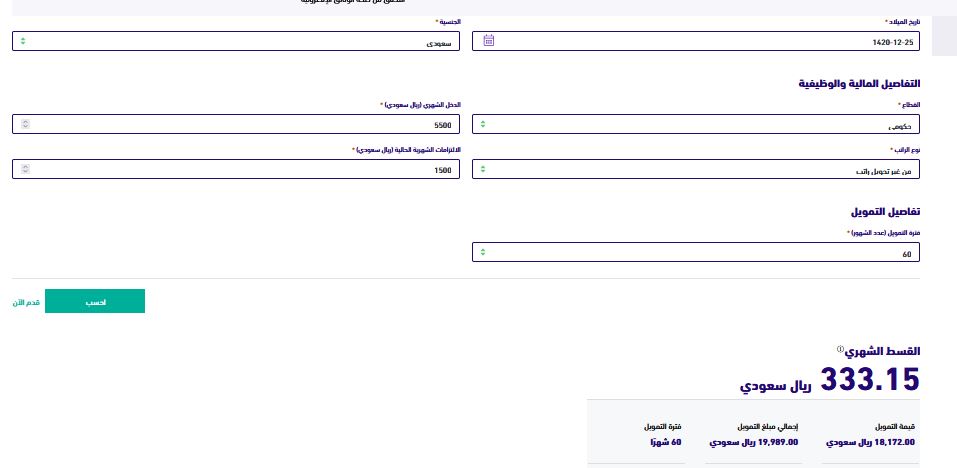Open the نوع الراتب salary type dropdown

pyautogui.click(x=696, y=169)
